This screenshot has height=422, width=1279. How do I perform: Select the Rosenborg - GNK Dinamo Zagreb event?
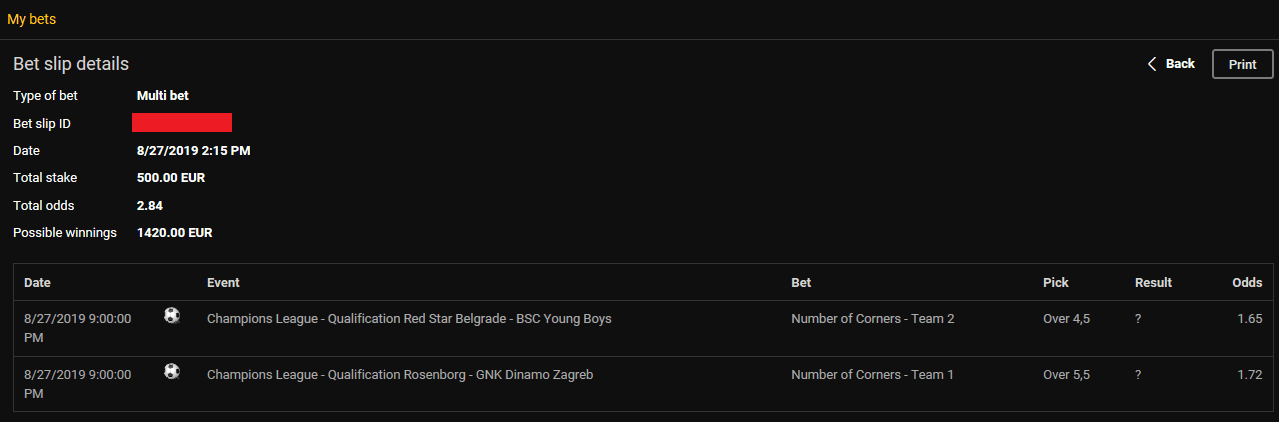[400, 375]
